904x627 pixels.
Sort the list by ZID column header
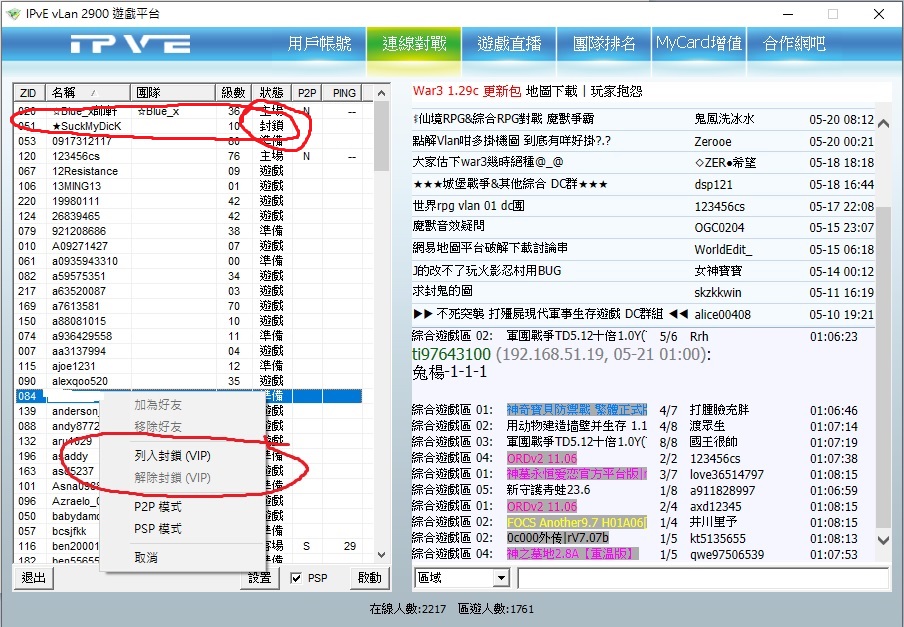(29, 93)
